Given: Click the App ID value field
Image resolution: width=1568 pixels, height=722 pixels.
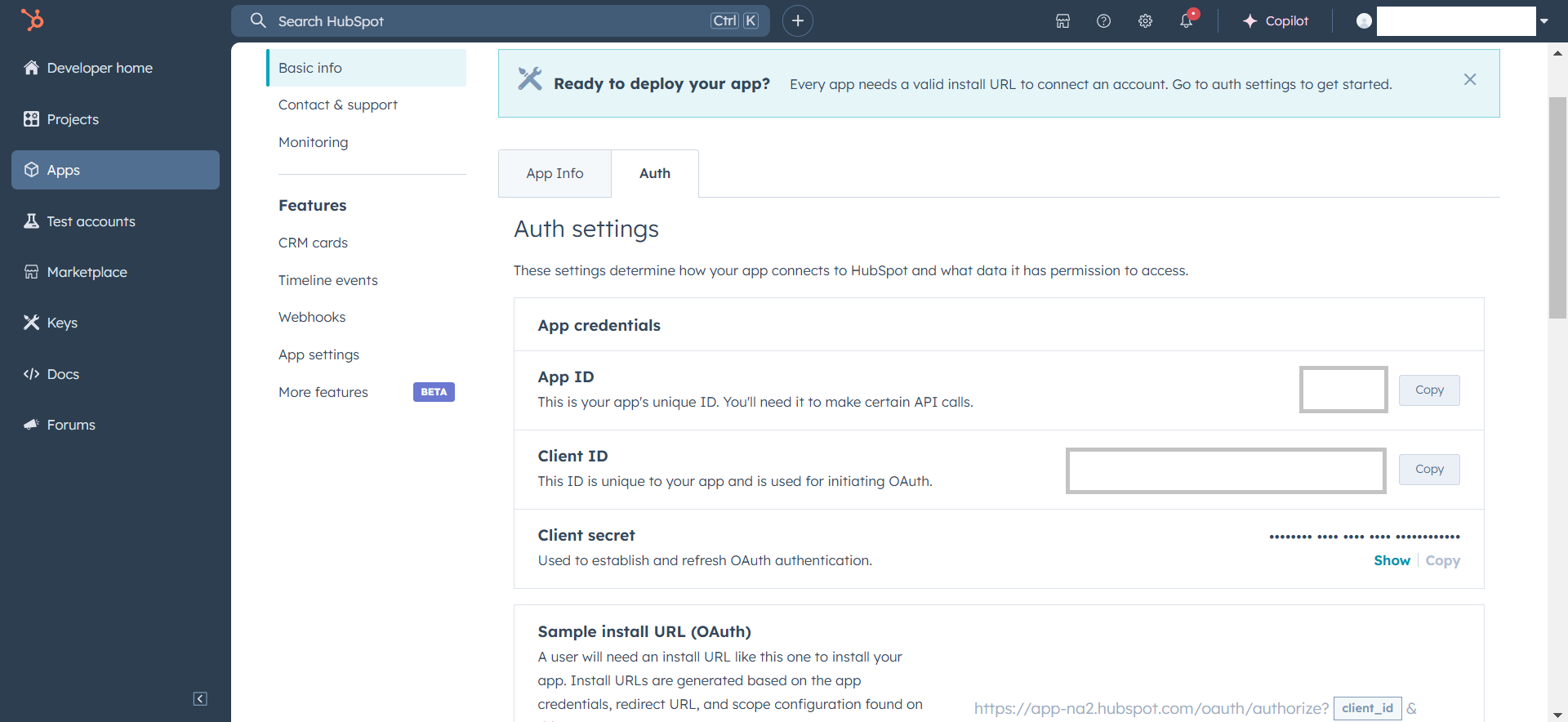Looking at the screenshot, I should tap(1343, 390).
